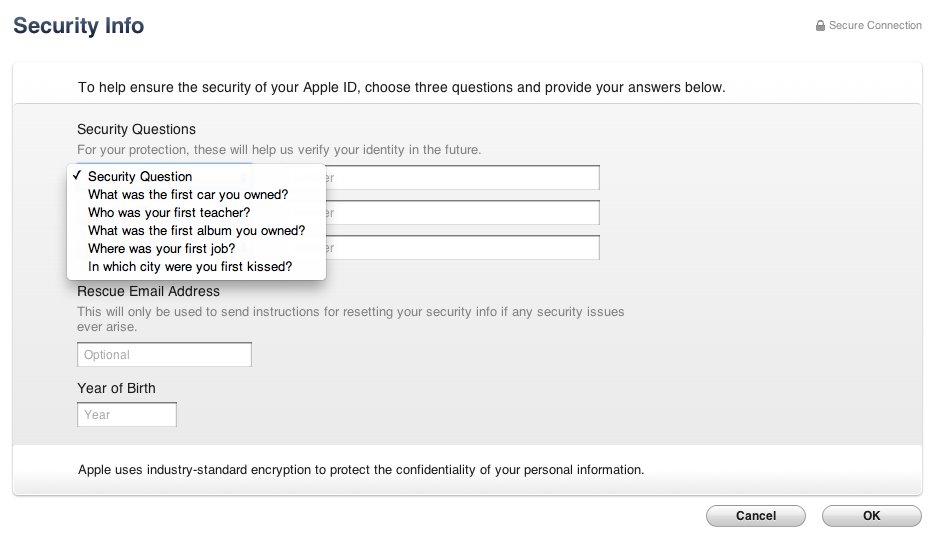Click the Secure Connection padlock icon
The image size is (941, 544).
820,26
